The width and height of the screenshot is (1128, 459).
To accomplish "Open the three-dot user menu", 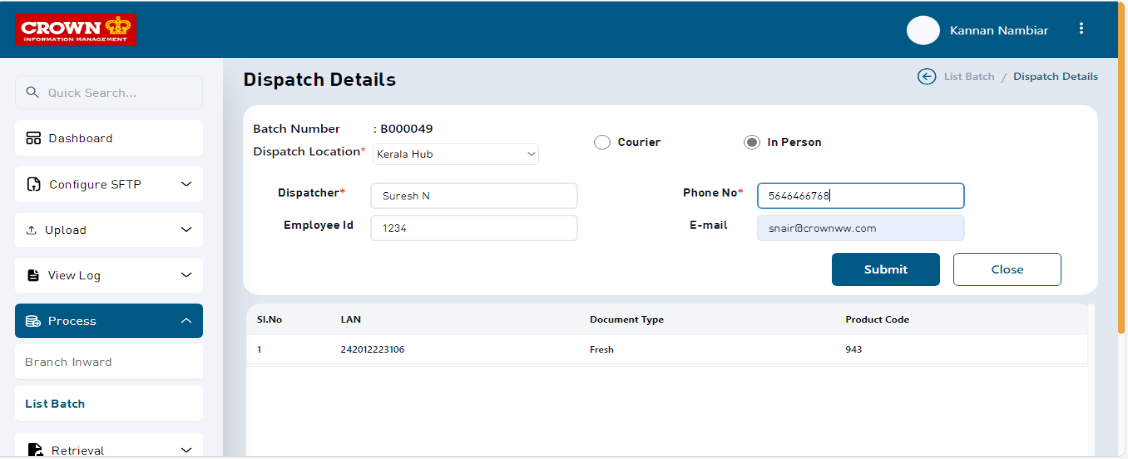I will [1081, 29].
